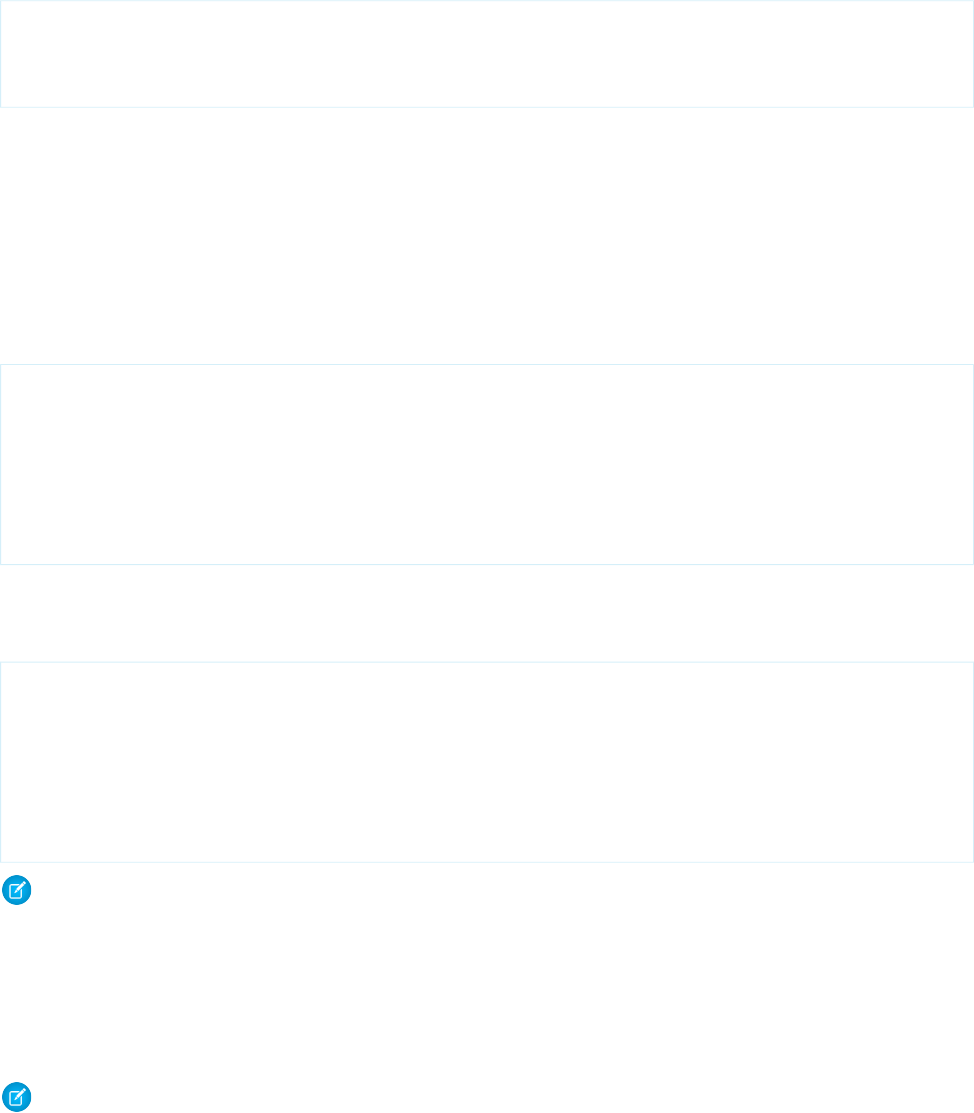Click inside the topmost empty bordered box
This screenshot has height=1113, width=974.
[x=486, y=53]
